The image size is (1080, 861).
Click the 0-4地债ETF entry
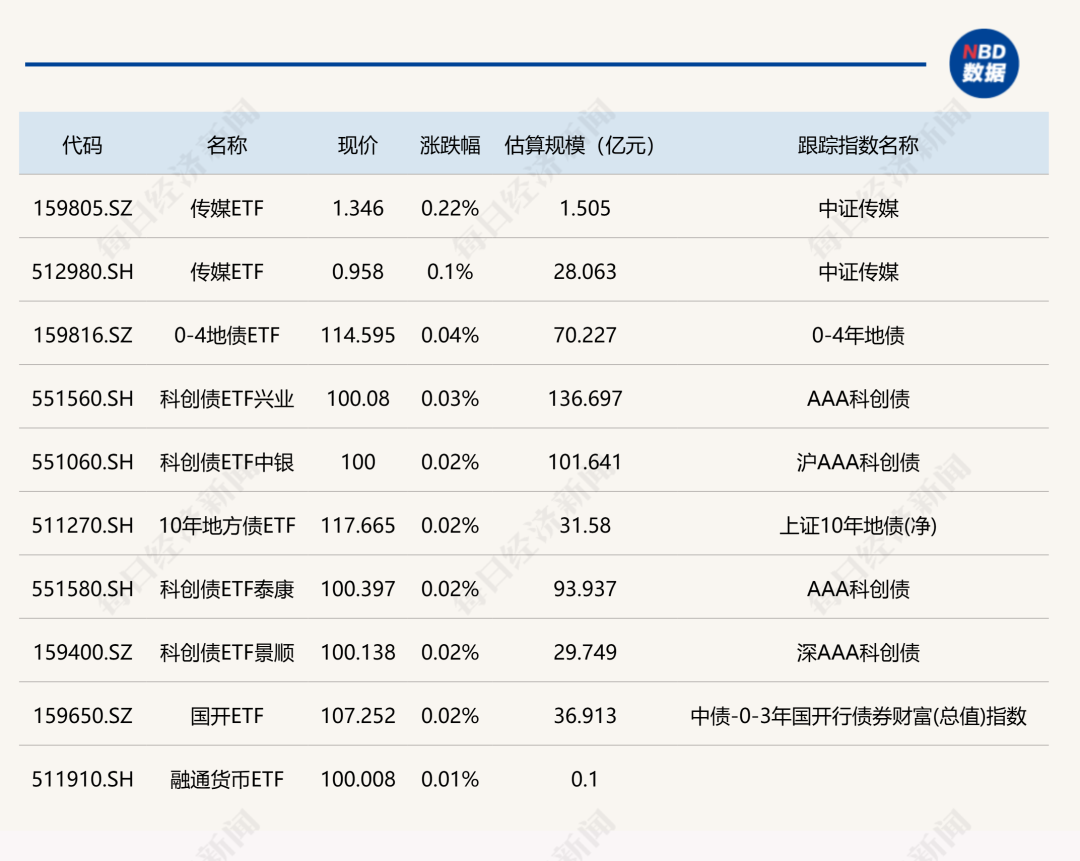click(x=228, y=335)
